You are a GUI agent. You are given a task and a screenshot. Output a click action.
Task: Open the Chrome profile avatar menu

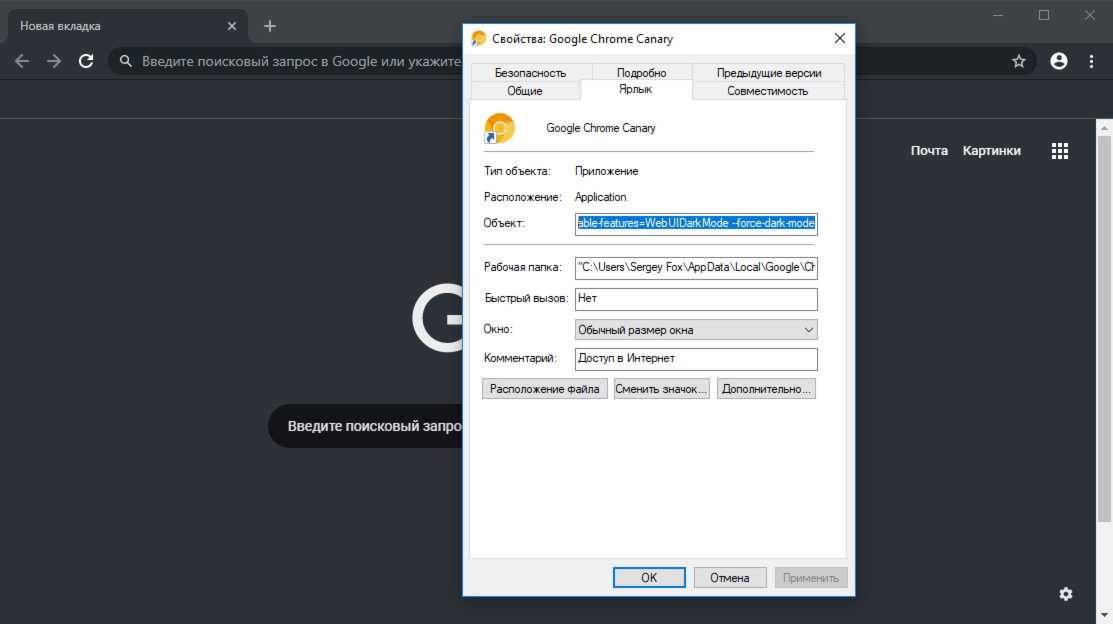1058,61
